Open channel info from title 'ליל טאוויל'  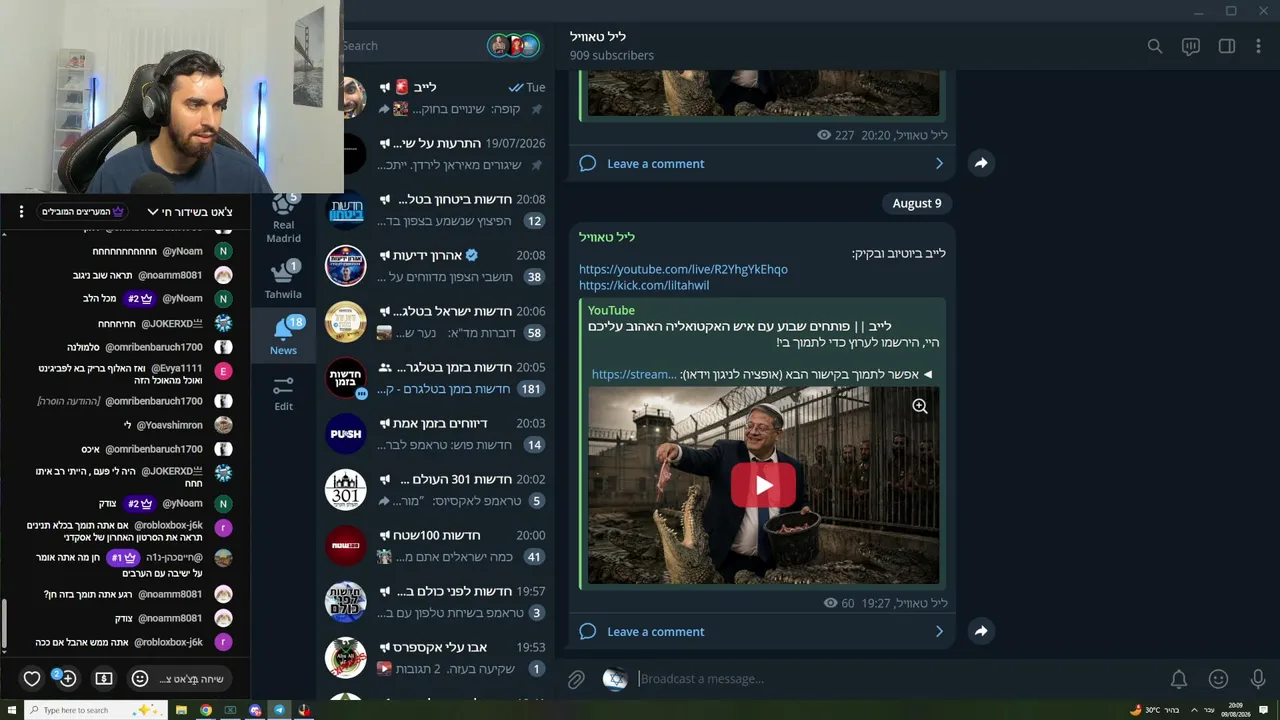coord(598,37)
